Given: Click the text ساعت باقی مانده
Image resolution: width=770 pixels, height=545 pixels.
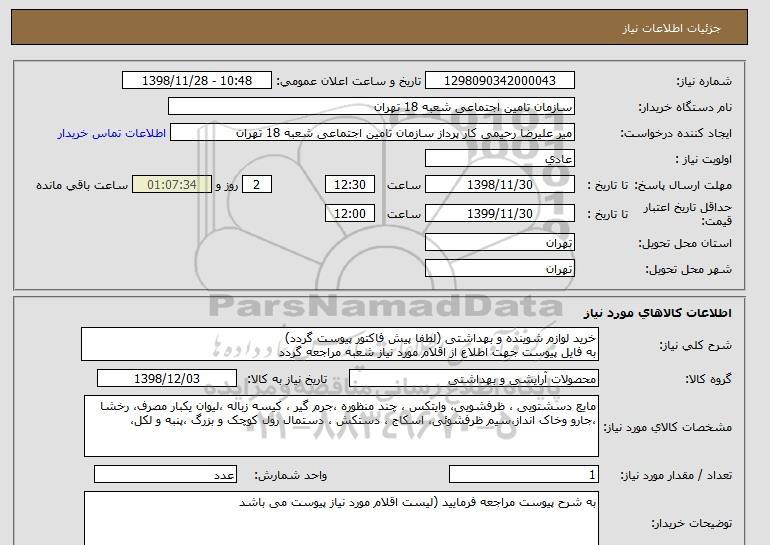Looking at the screenshot, I should coord(82,185).
